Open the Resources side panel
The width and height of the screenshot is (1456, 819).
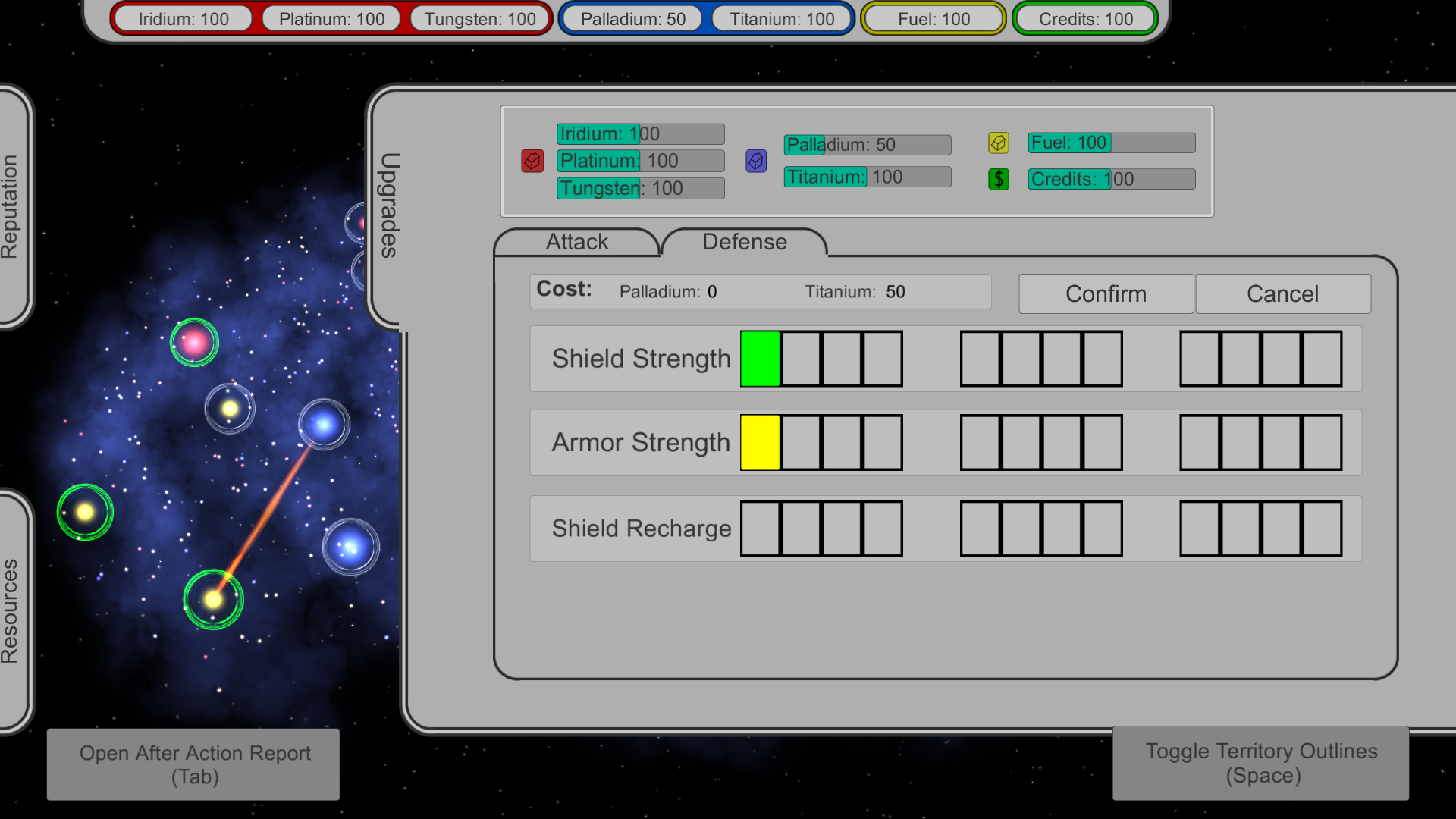tap(11, 611)
